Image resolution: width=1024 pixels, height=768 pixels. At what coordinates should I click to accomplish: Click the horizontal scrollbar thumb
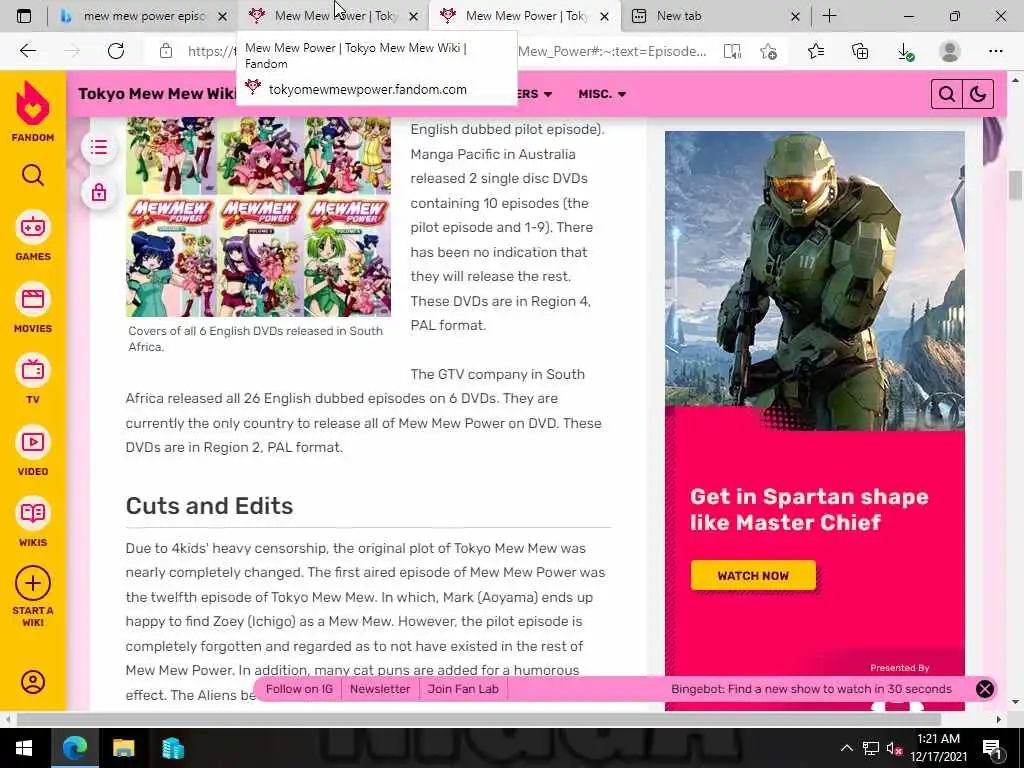click(x=479, y=719)
